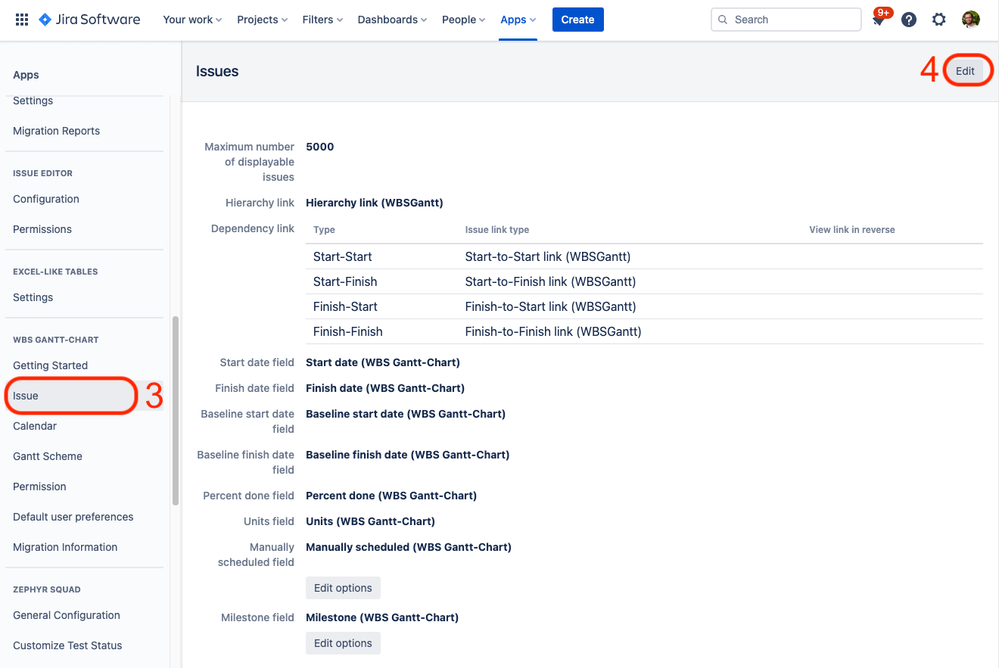This screenshot has width=999, height=668.
Task: Click the Start-Finish dependency row
Action: pyautogui.click(x=644, y=282)
